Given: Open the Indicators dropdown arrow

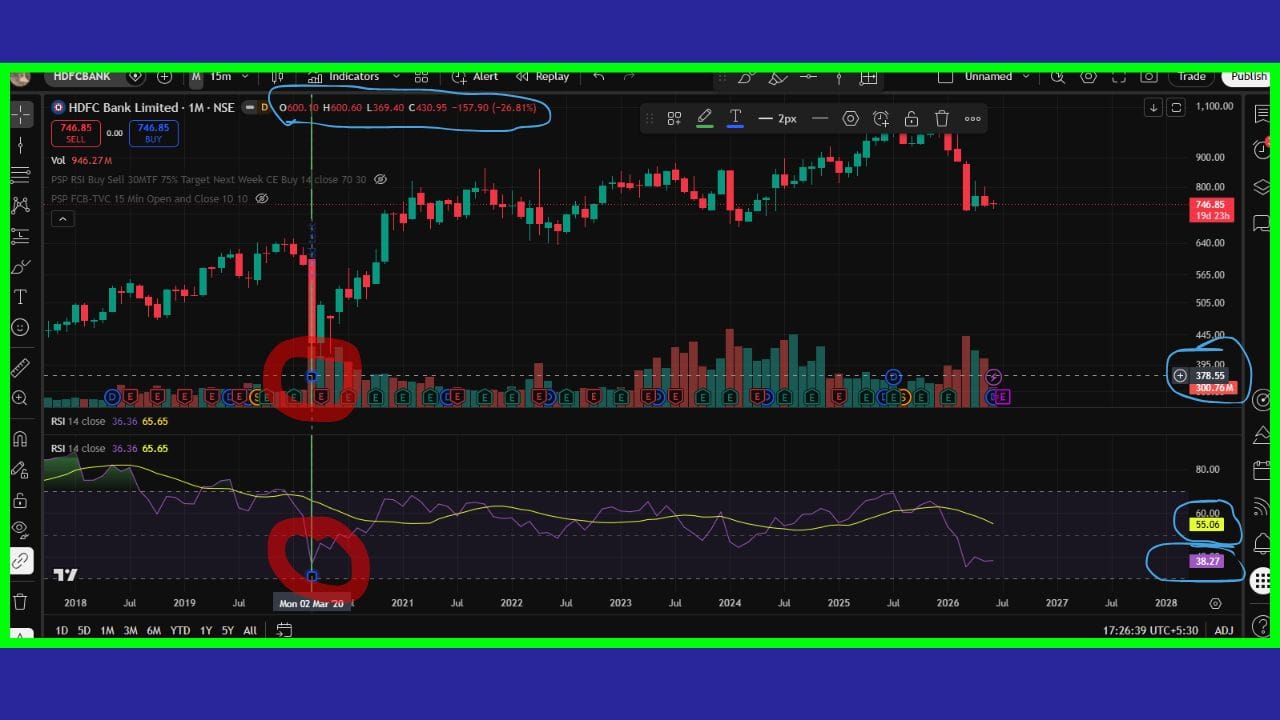Looking at the screenshot, I should [396, 76].
